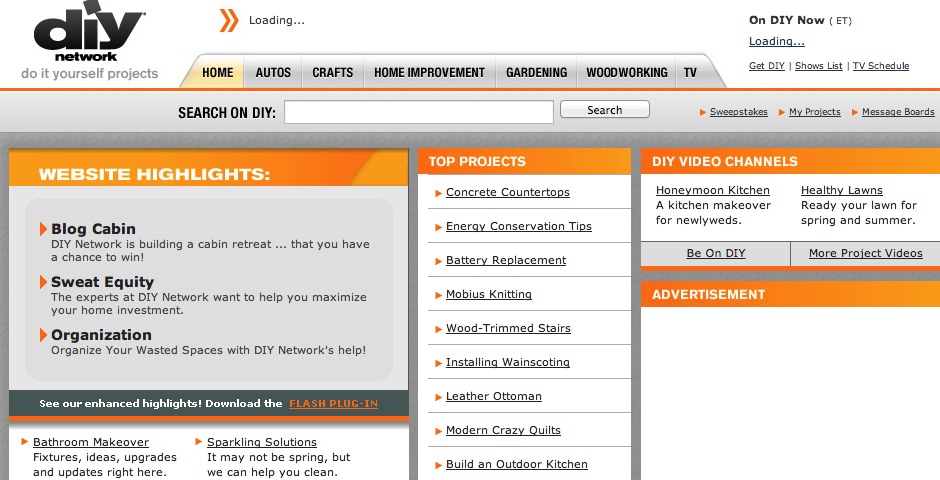The height and width of the screenshot is (480, 940).
Task: Open the Installing Wainscoting project
Action: point(508,363)
